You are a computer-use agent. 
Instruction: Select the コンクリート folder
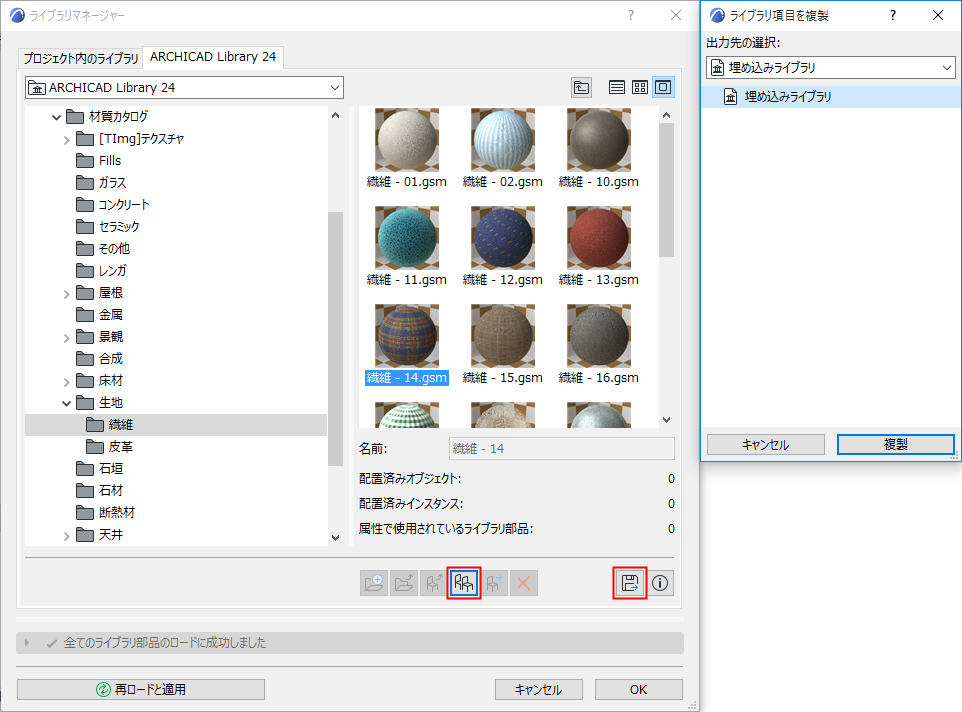(113, 205)
